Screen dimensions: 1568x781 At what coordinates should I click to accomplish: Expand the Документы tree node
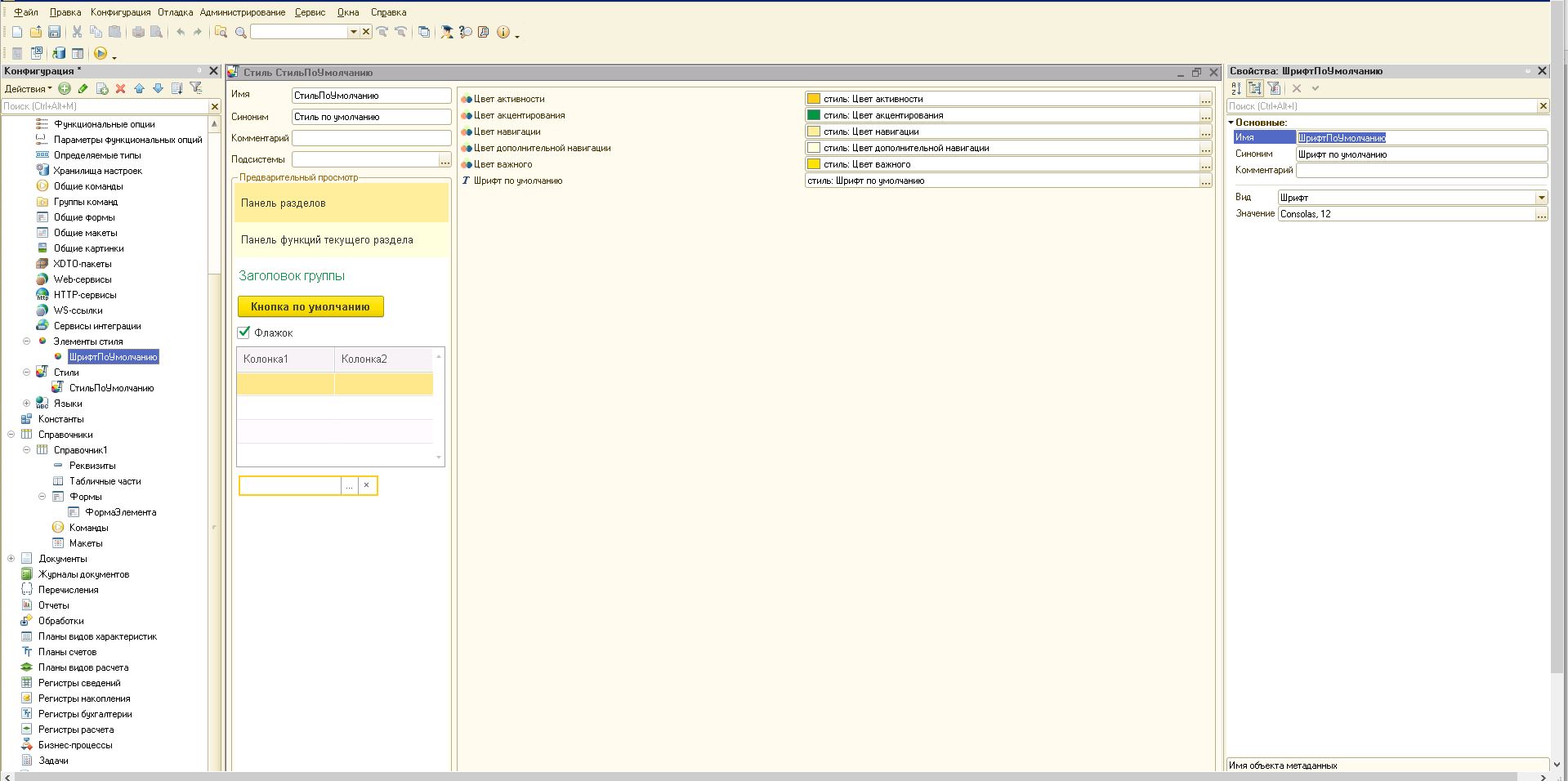coord(11,559)
